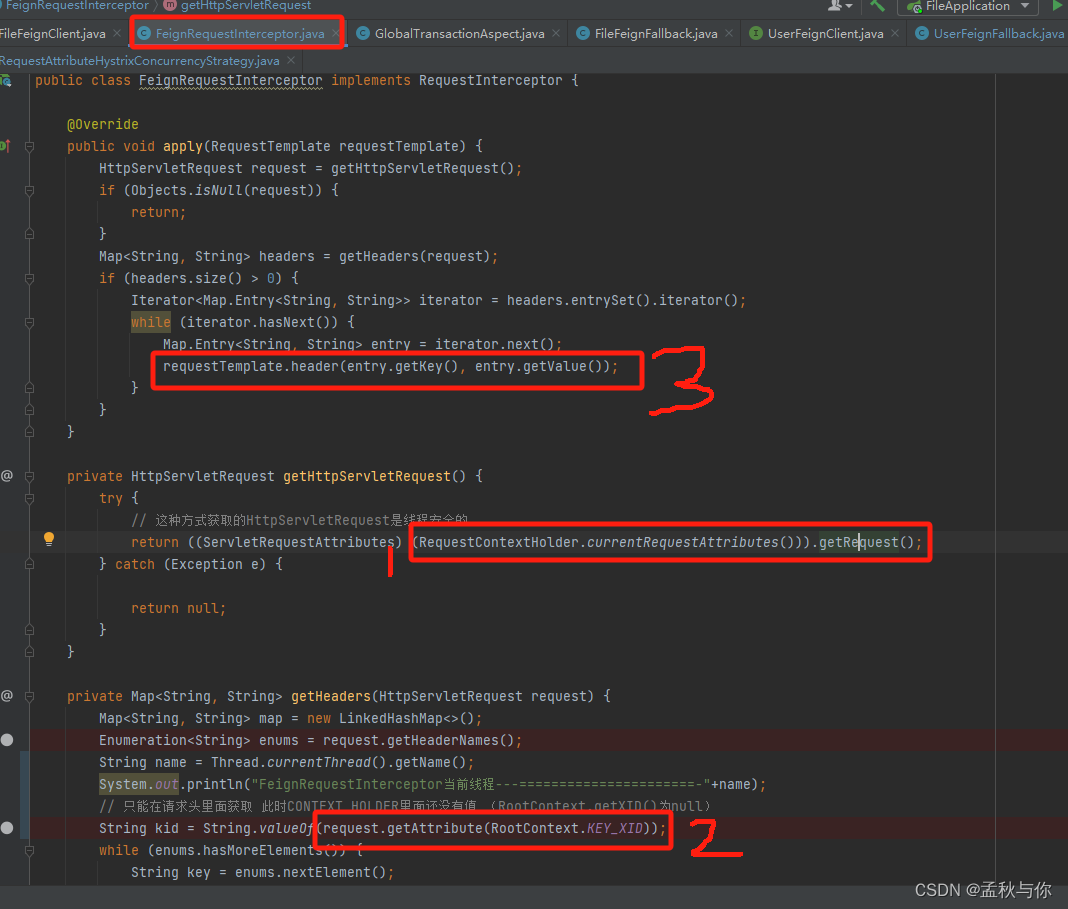The width and height of the screenshot is (1068, 909).
Task: Click the green Build hammer icon
Action: (x=877, y=6)
